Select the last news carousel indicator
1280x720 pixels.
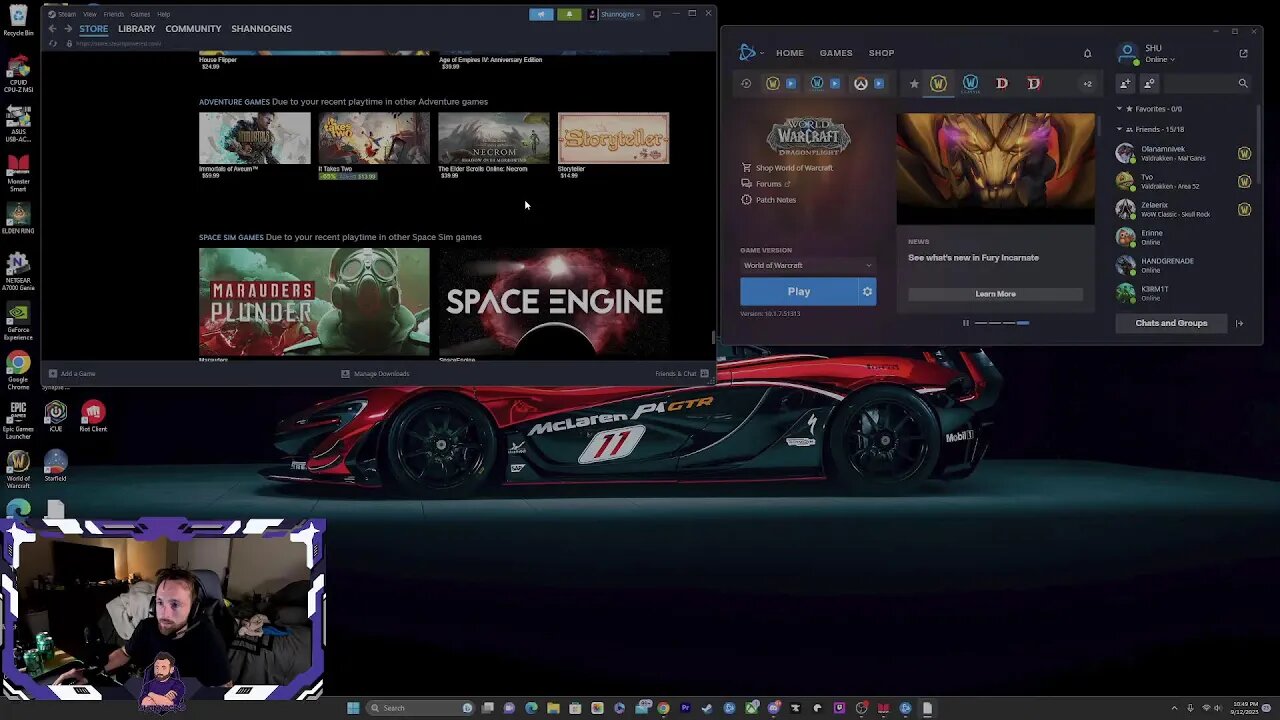1022,323
